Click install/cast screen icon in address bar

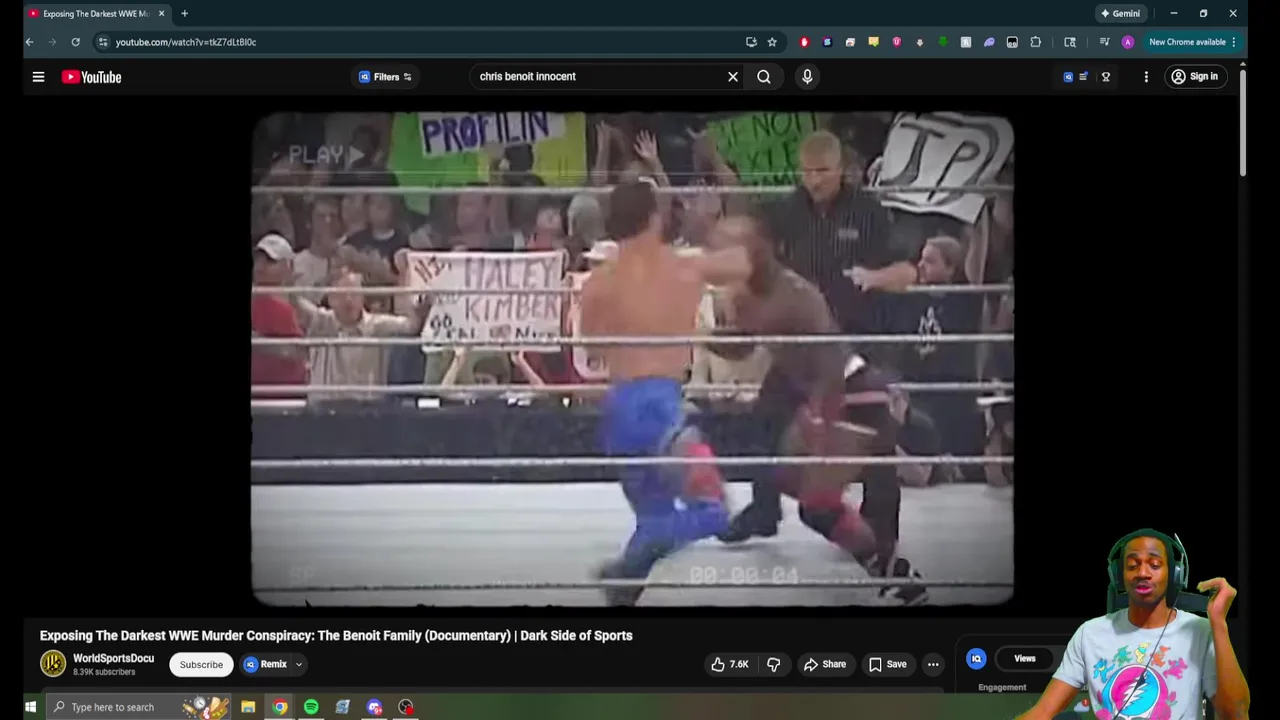coord(751,42)
